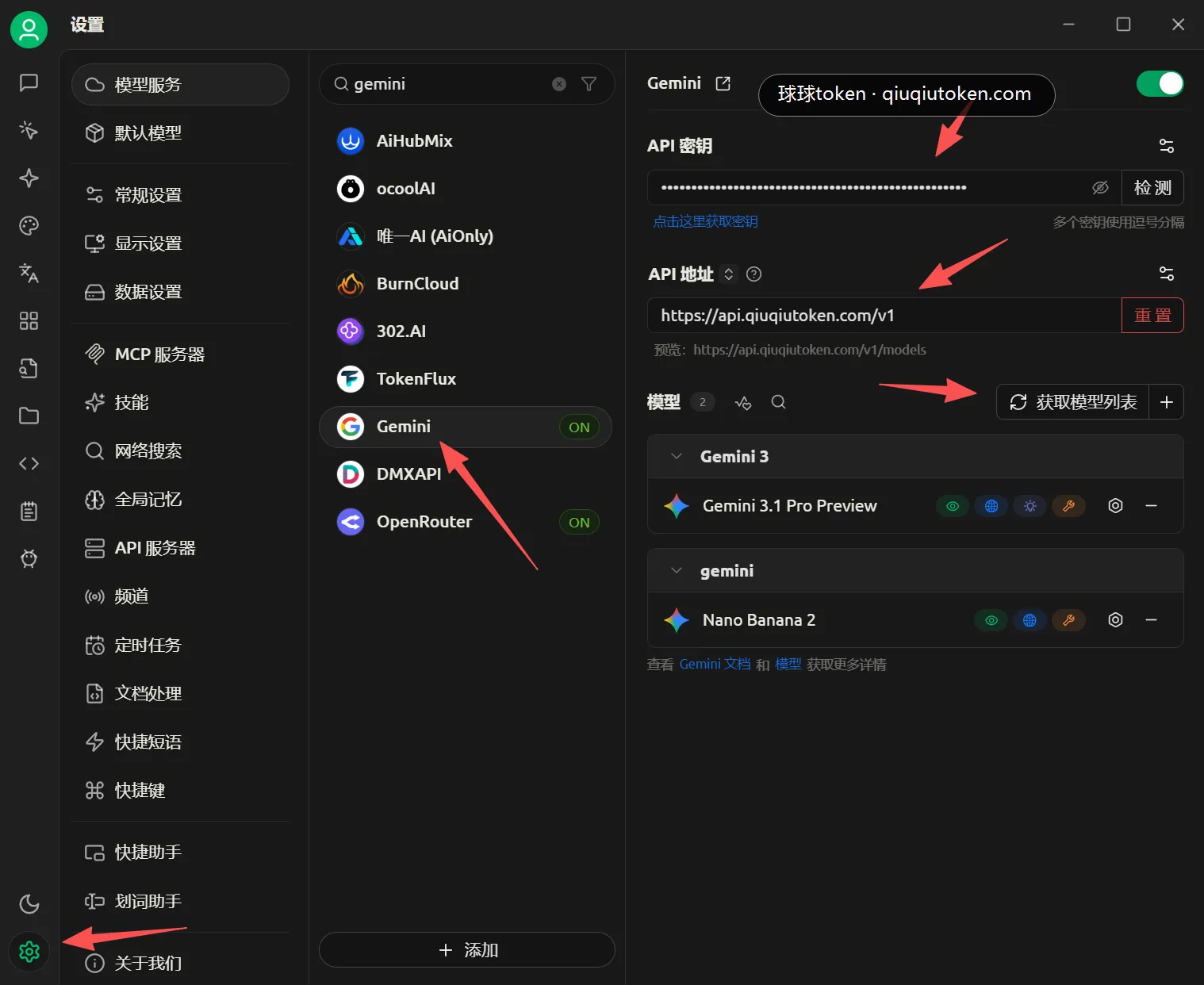
Task: Select DMXAPI provider
Action: (x=466, y=473)
